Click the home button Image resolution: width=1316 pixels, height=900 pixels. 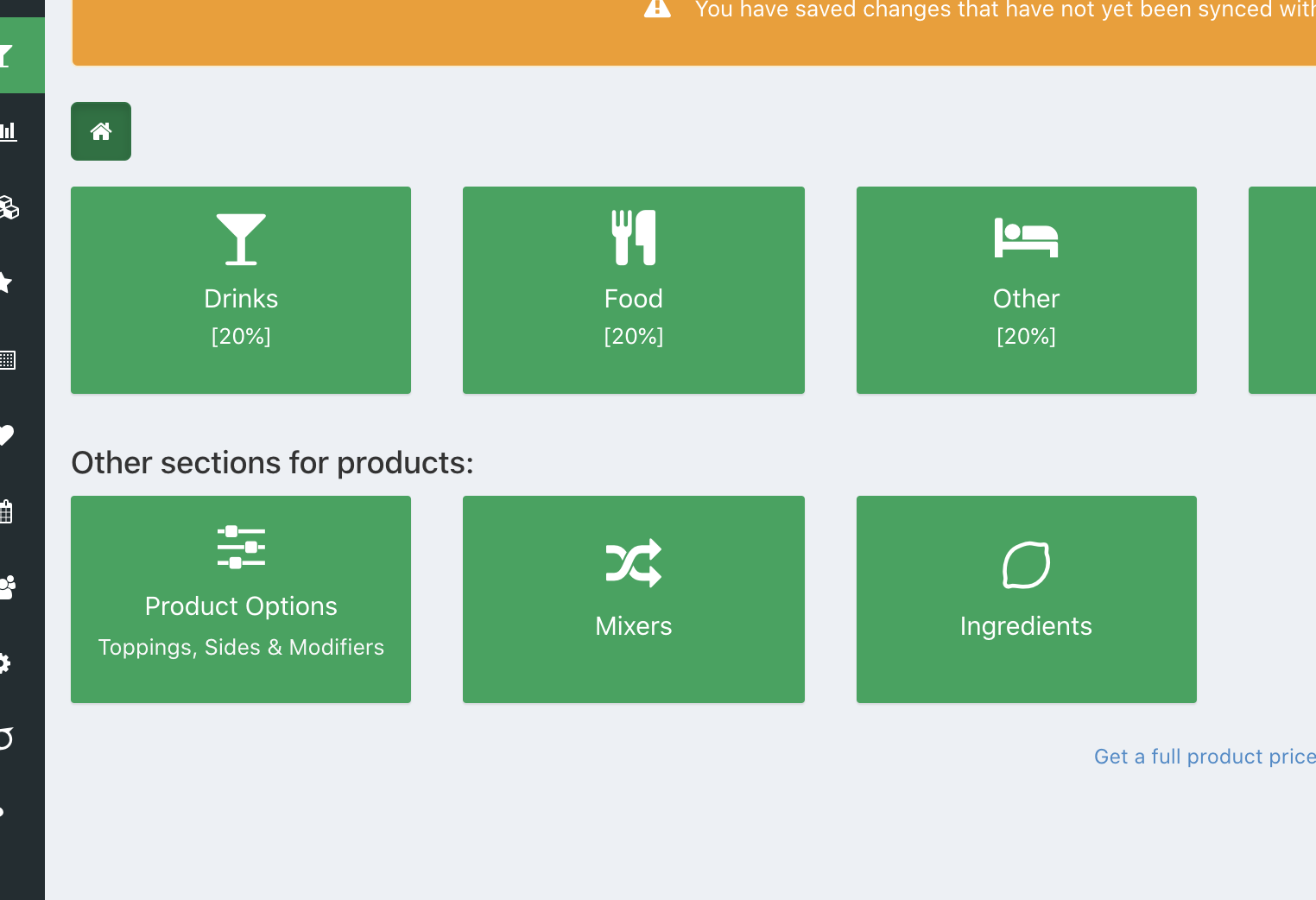point(101,131)
